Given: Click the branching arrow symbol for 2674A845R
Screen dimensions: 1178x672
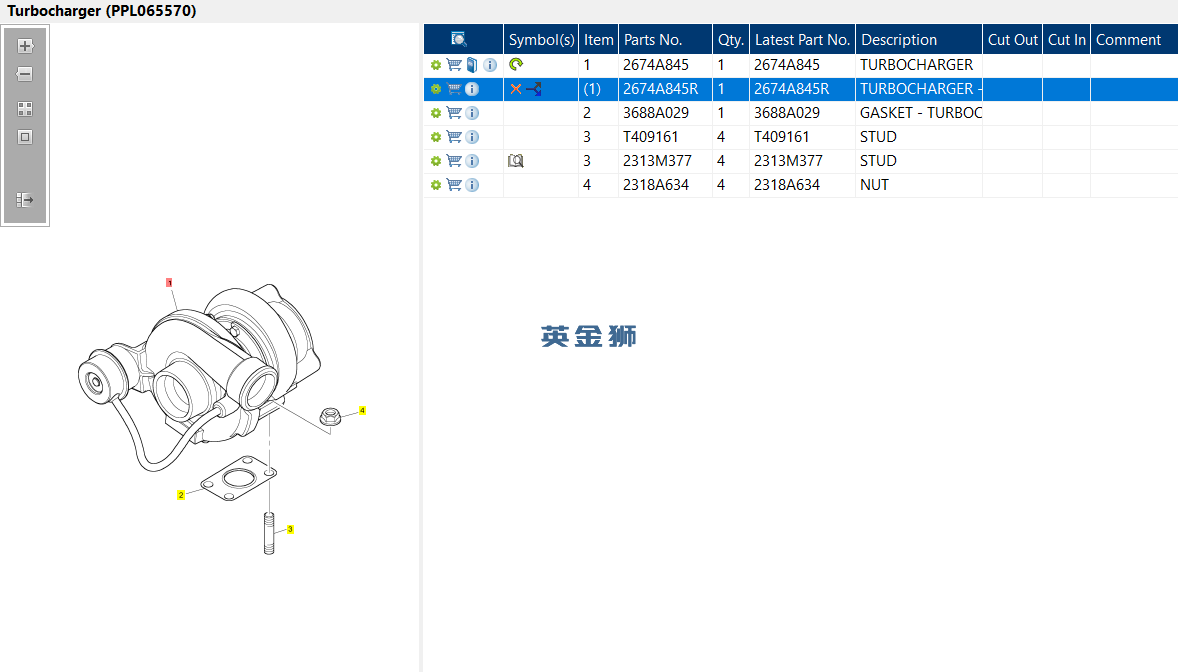Looking at the screenshot, I should (533, 89).
